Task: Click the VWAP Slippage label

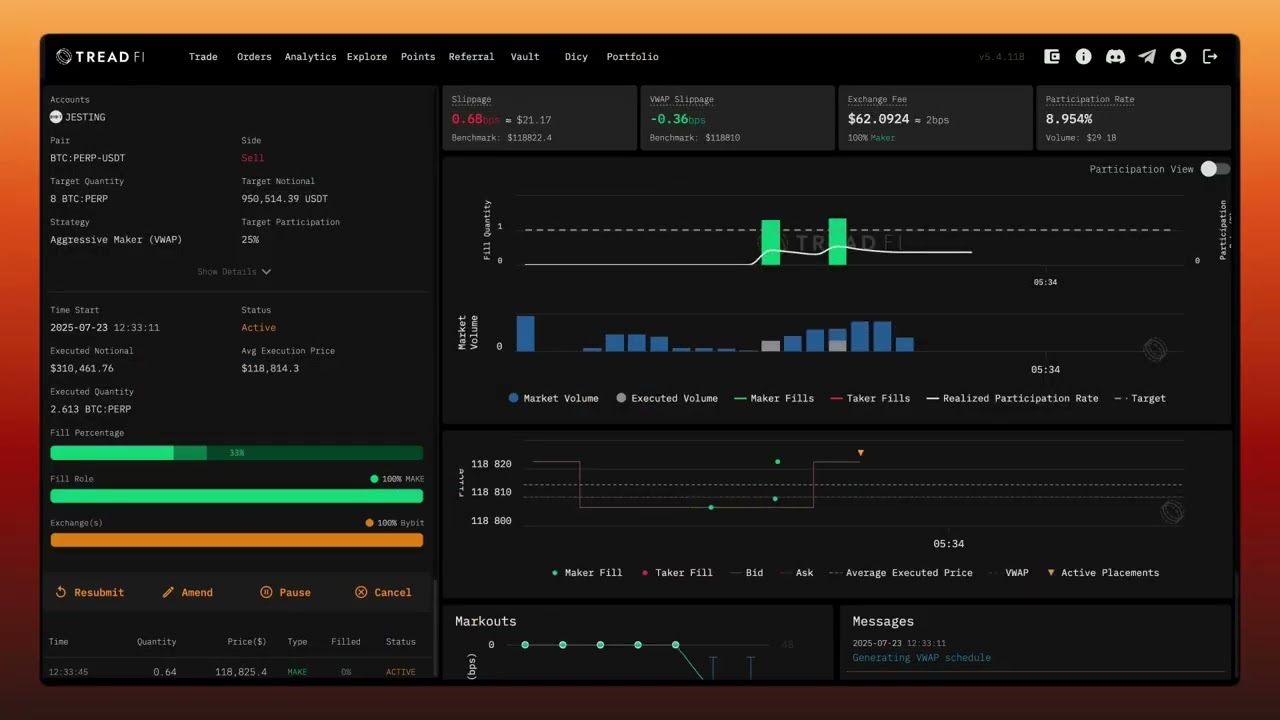Action: click(682, 100)
